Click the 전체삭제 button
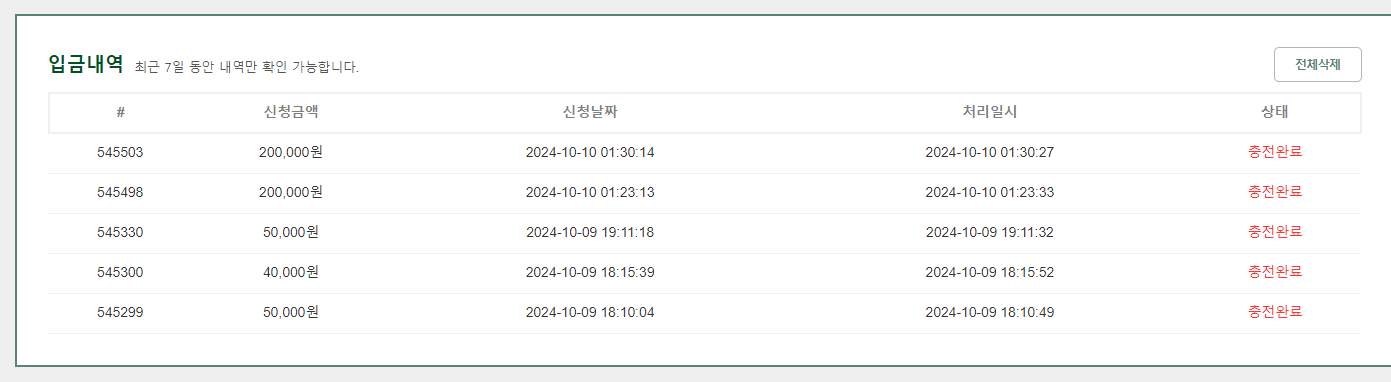The image size is (1391, 382). [x=1317, y=64]
